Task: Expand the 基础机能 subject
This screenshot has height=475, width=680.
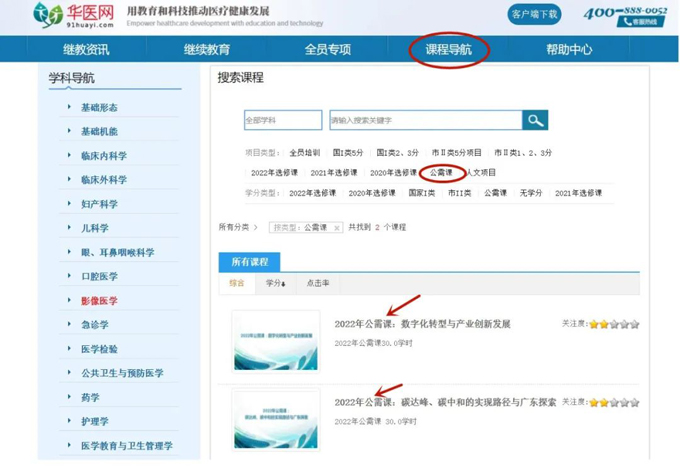Action: pos(99,131)
